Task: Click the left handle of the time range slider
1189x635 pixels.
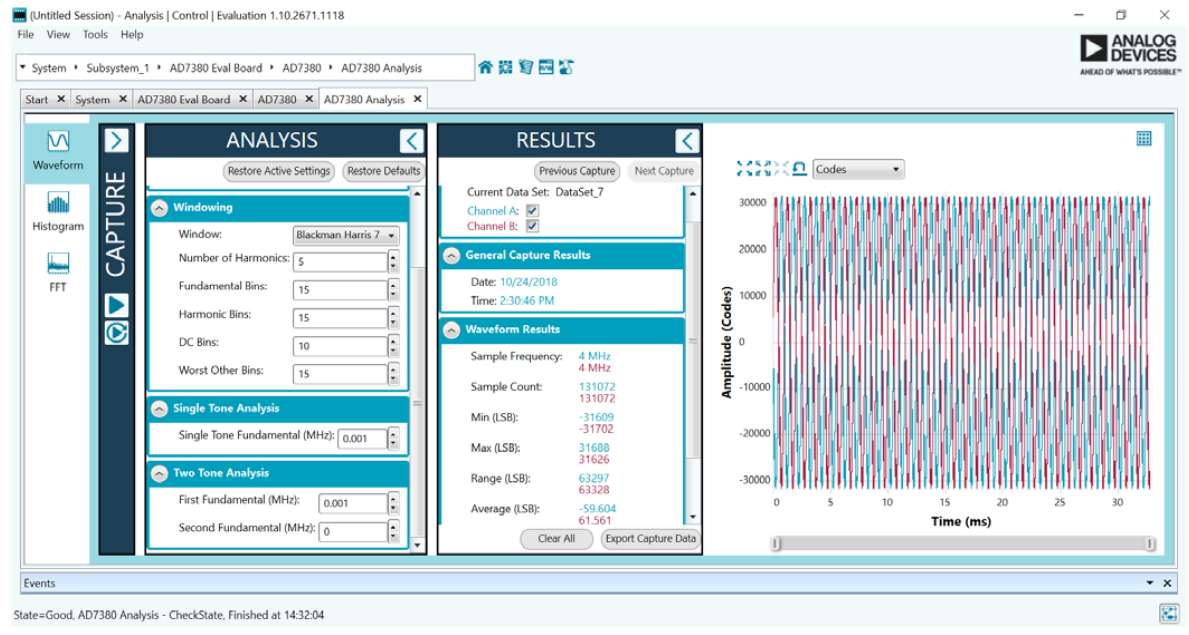Action: click(x=777, y=544)
